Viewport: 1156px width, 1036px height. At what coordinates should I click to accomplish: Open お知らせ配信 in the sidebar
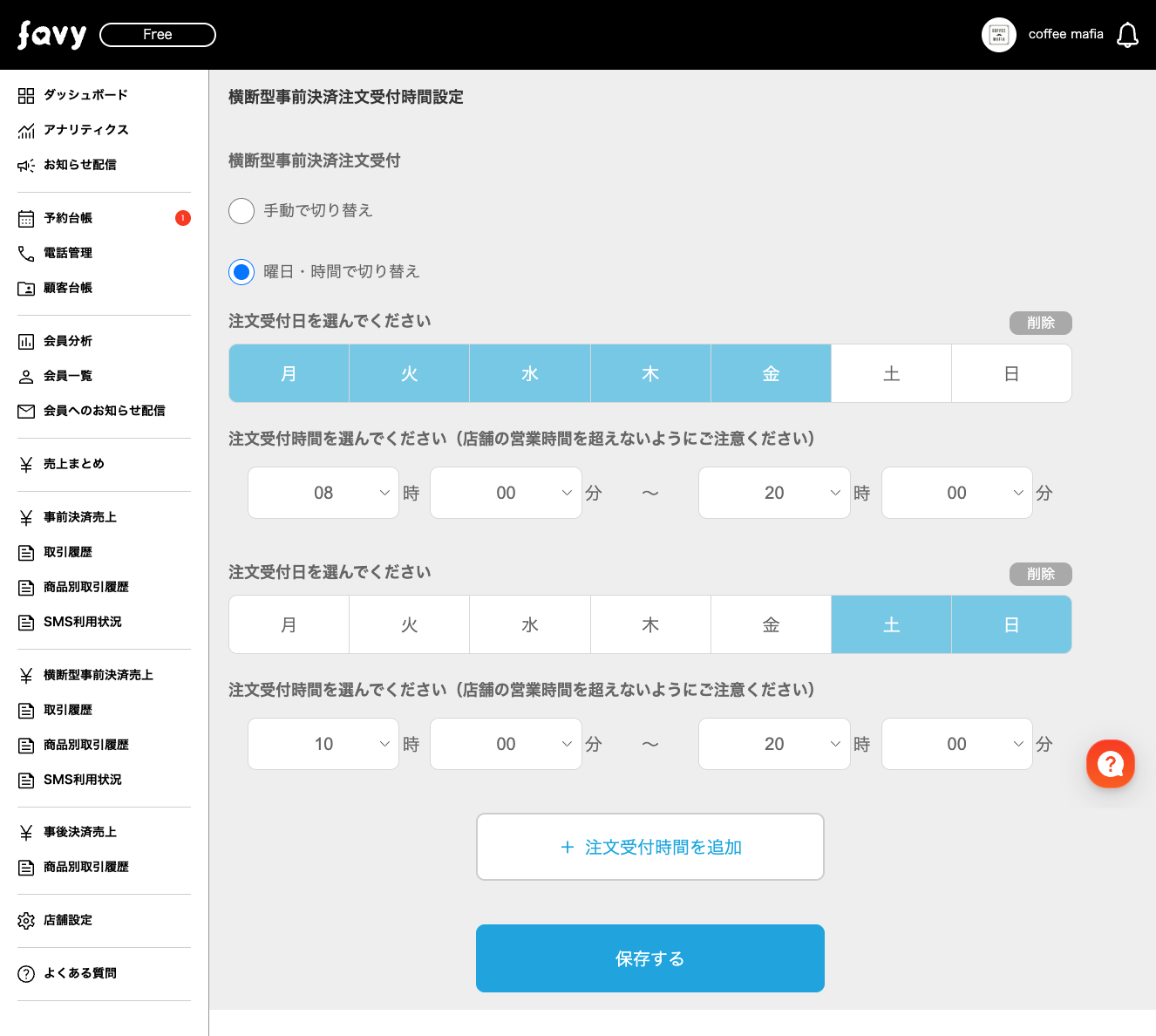click(x=80, y=165)
